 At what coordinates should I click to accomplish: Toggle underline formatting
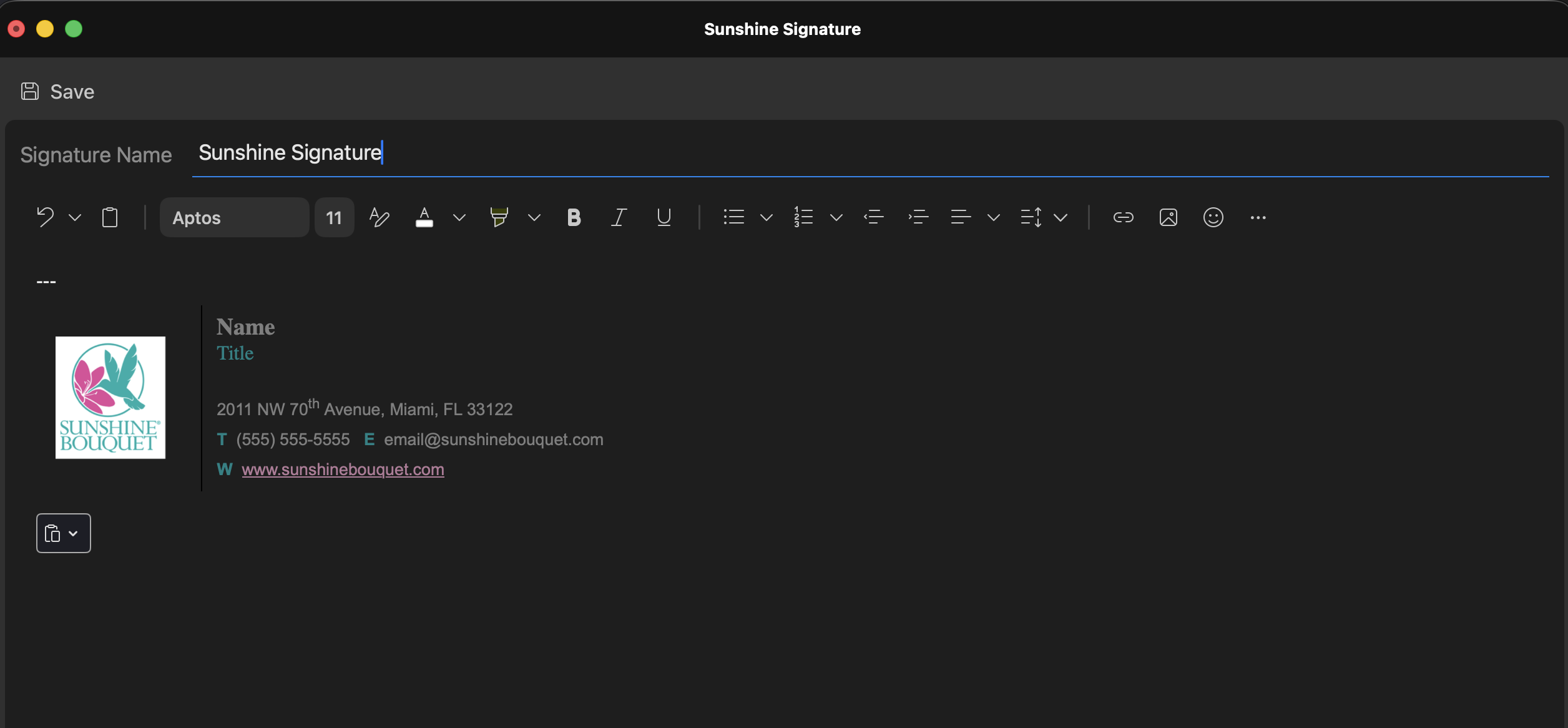click(x=663, y=217)
